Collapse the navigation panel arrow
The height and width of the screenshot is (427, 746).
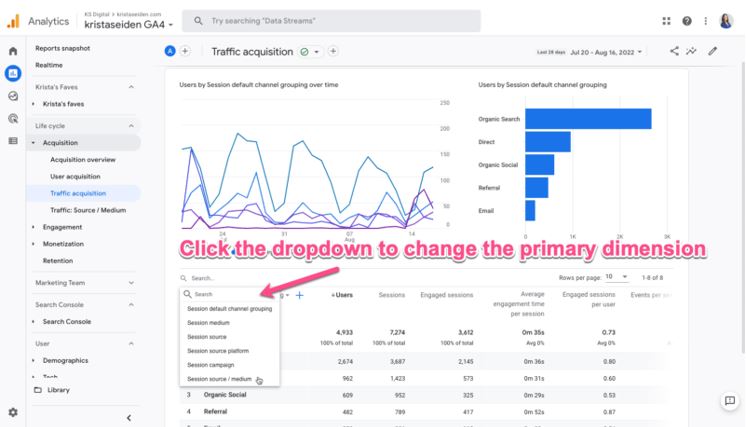[x=129, y=418]
